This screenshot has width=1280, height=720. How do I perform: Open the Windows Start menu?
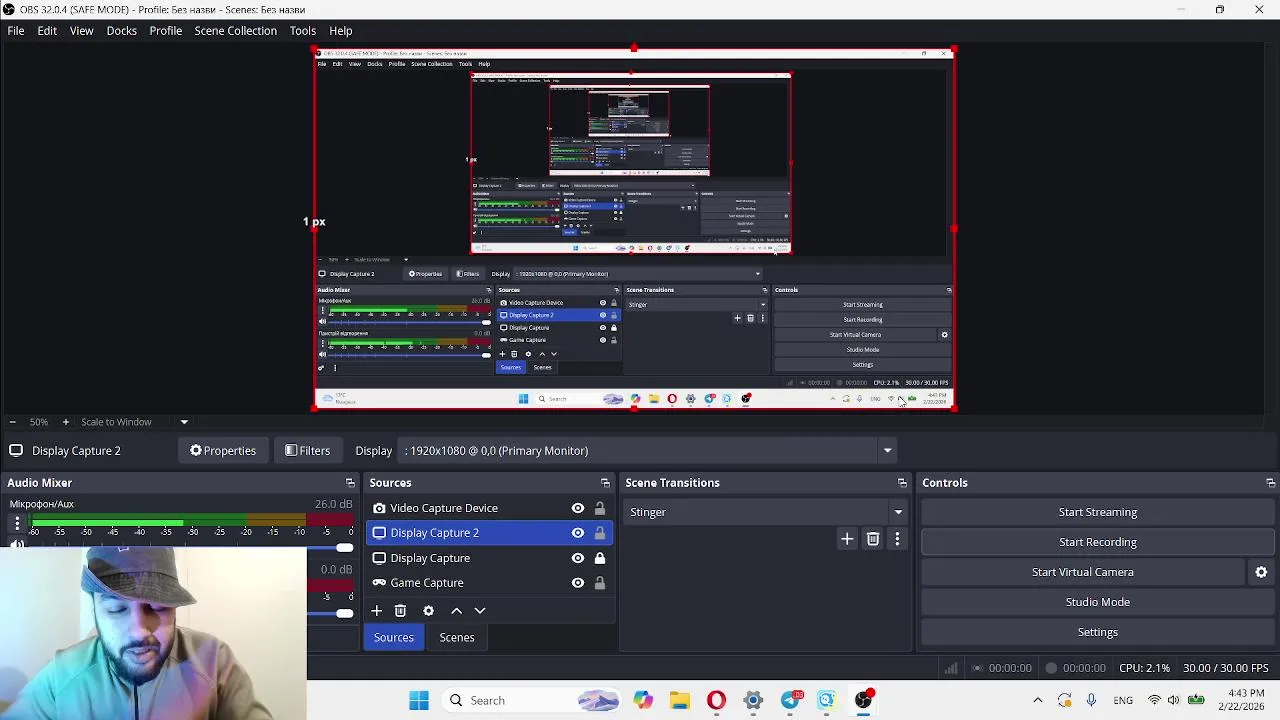coord(419,700)
